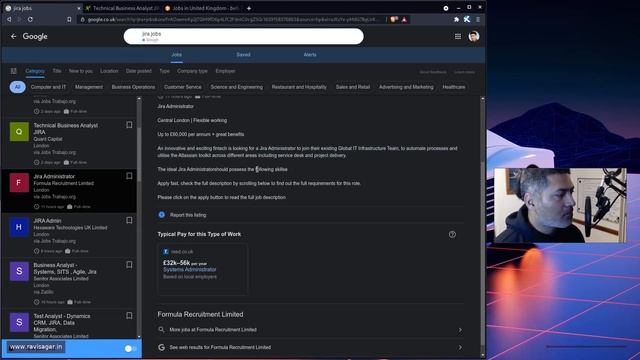The image size is (640, 360).
Task: Save the Test Analyst Dynamics CRM job
Action: tap(129, 316)
